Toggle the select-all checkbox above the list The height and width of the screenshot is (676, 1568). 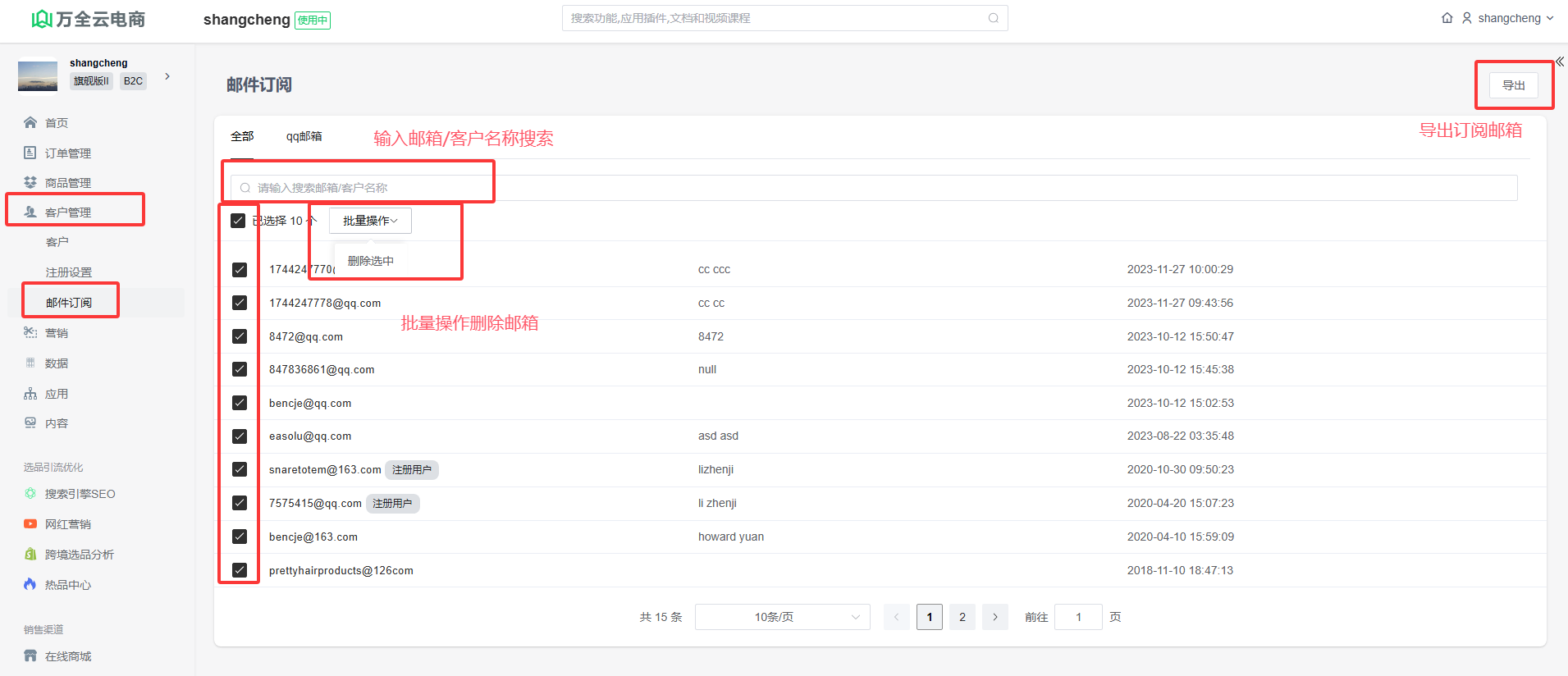click(x=238, y=221)
